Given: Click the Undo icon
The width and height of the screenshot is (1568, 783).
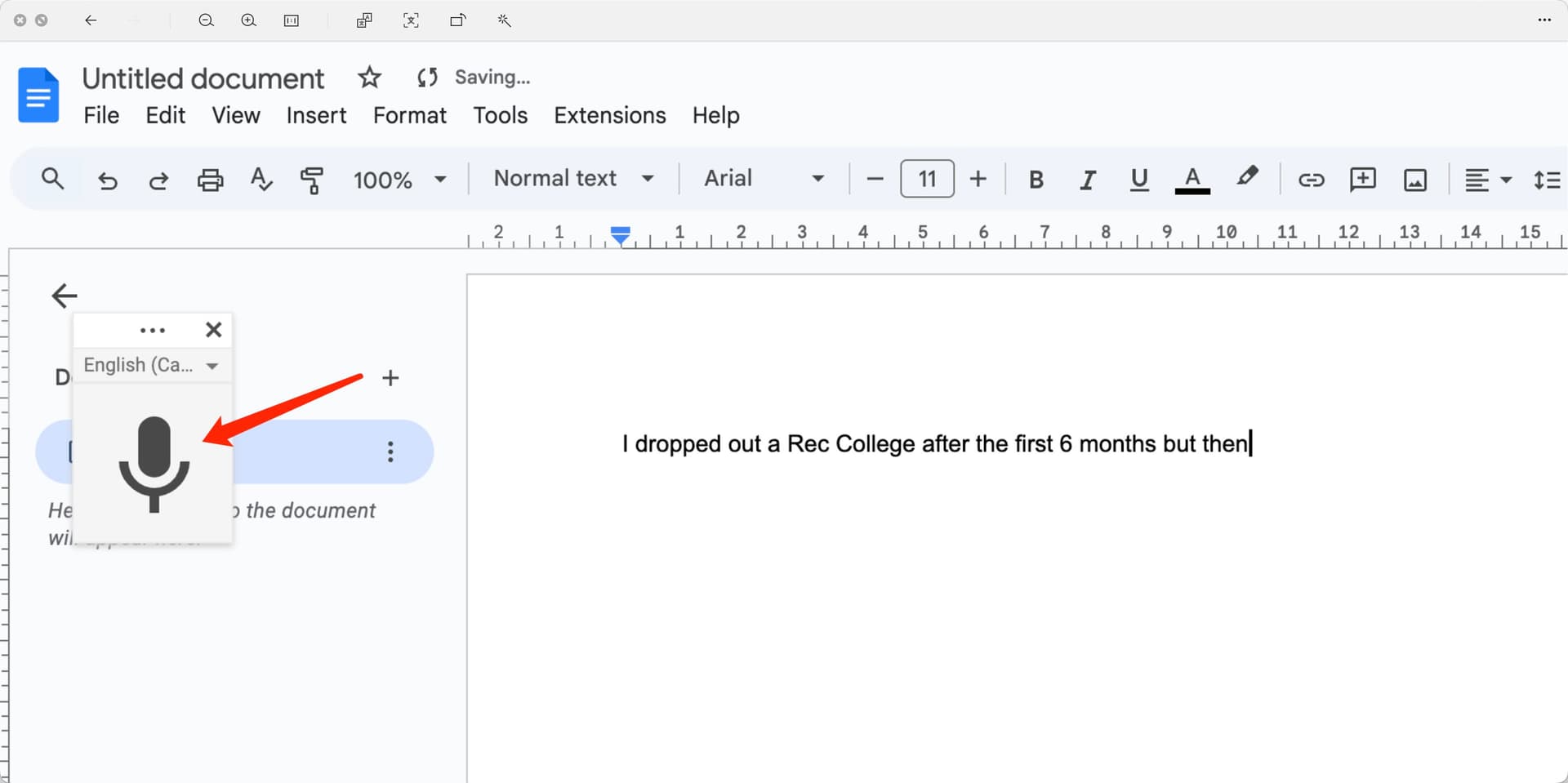Looking at the screenshot, I should 108,179.
